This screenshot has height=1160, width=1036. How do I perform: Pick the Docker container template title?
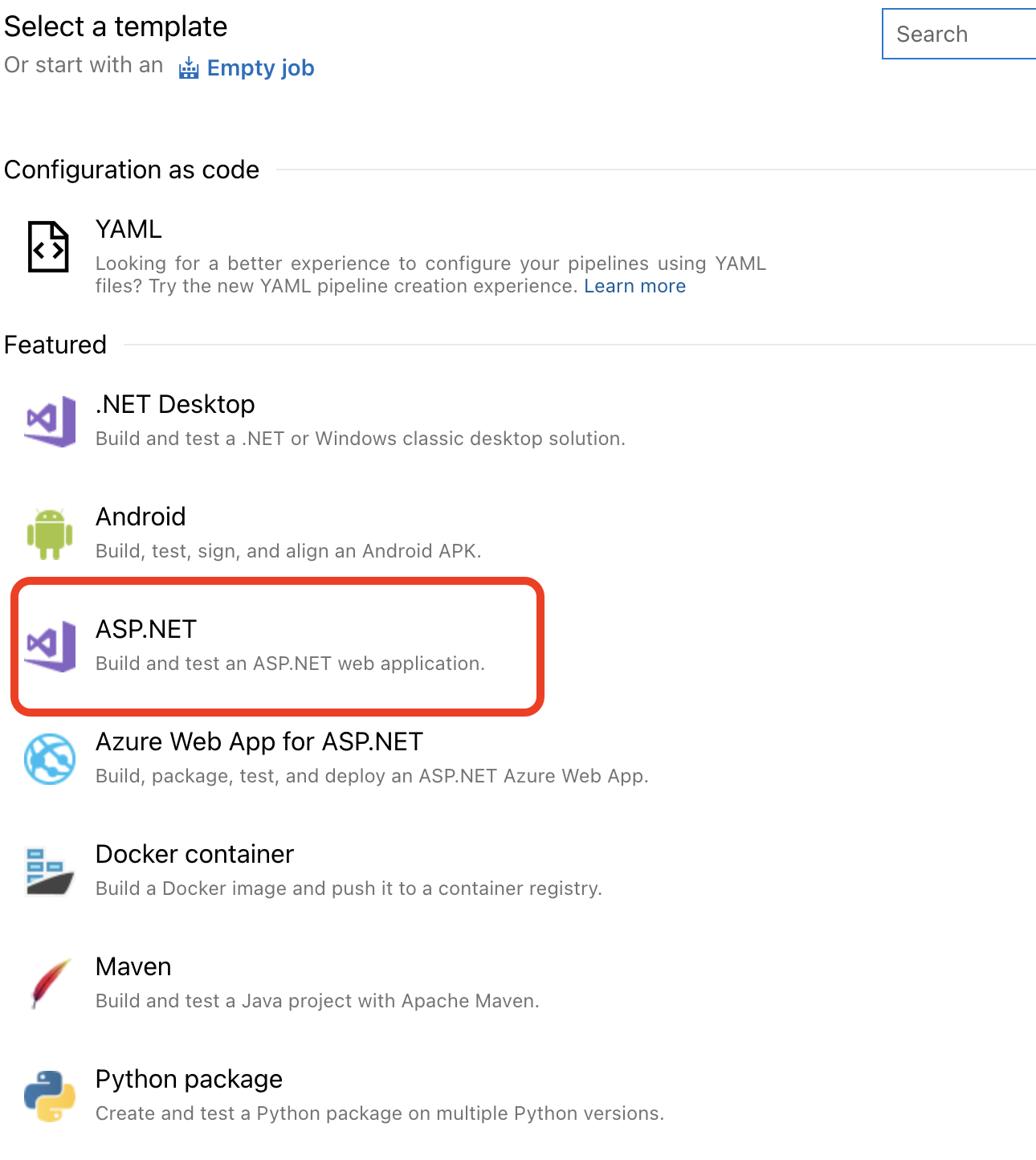point(194,855)
